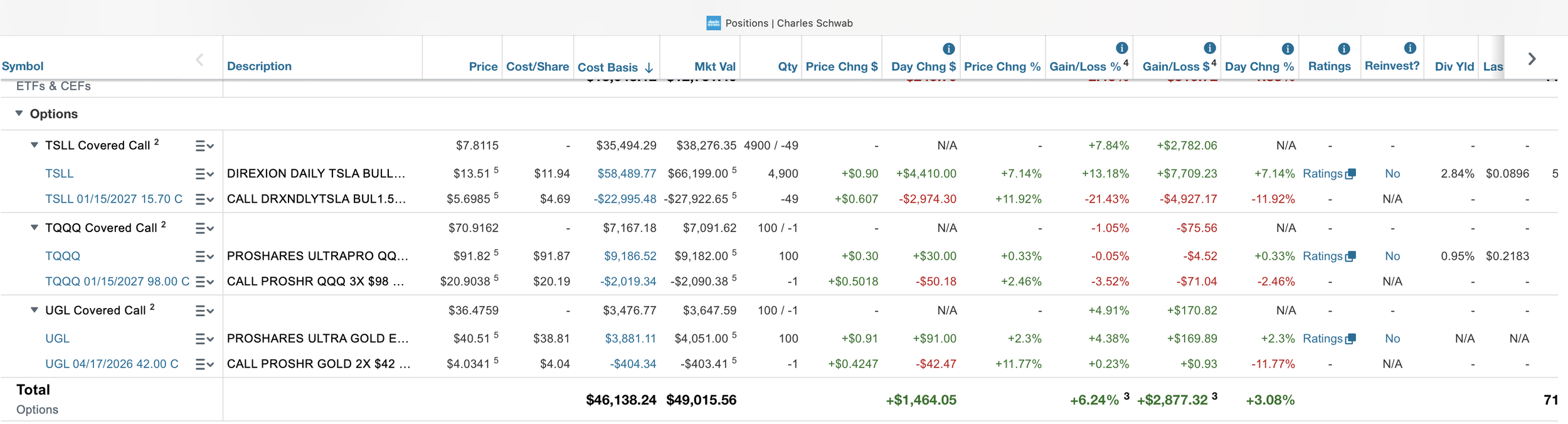Collapse the UGL Covered Call group
Viewport: 1568px width, 424px height.
tap(34, 310)
